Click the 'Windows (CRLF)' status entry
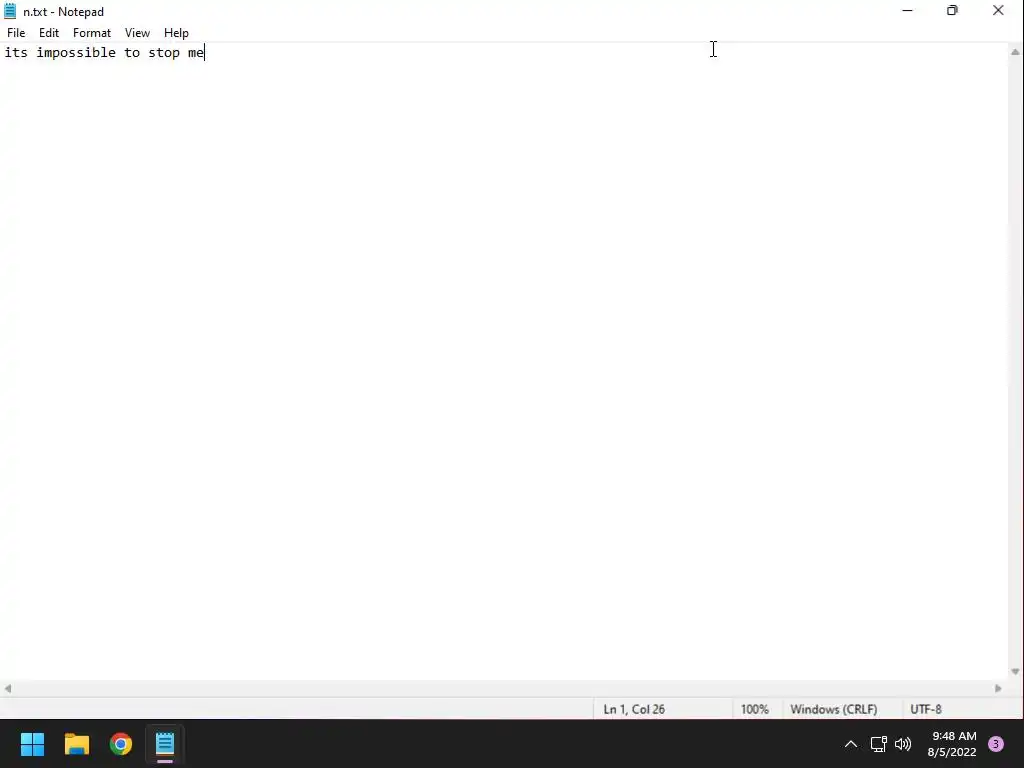 [833, 709]
